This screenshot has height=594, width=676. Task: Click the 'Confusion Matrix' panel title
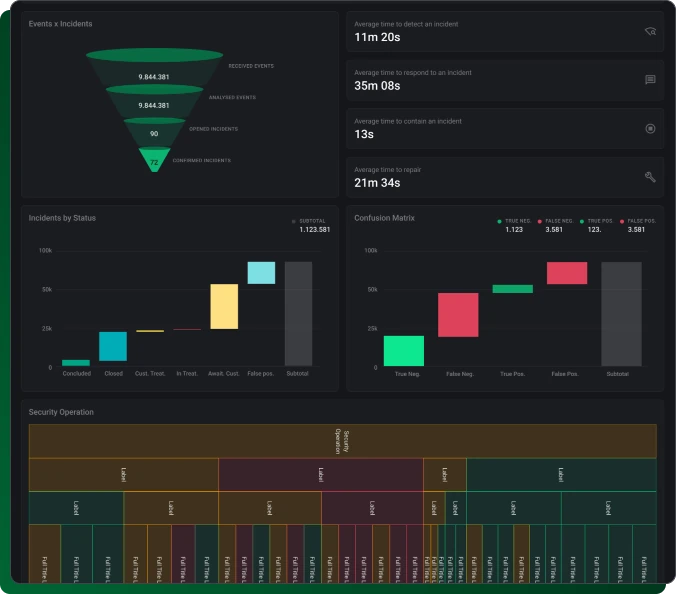(x=384, y=218)
